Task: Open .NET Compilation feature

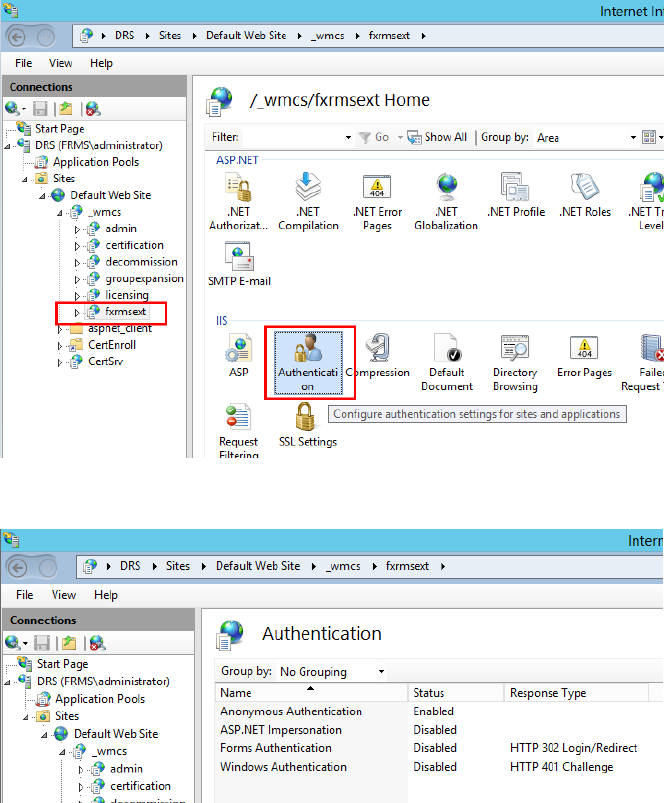Action: click(308, 202)
